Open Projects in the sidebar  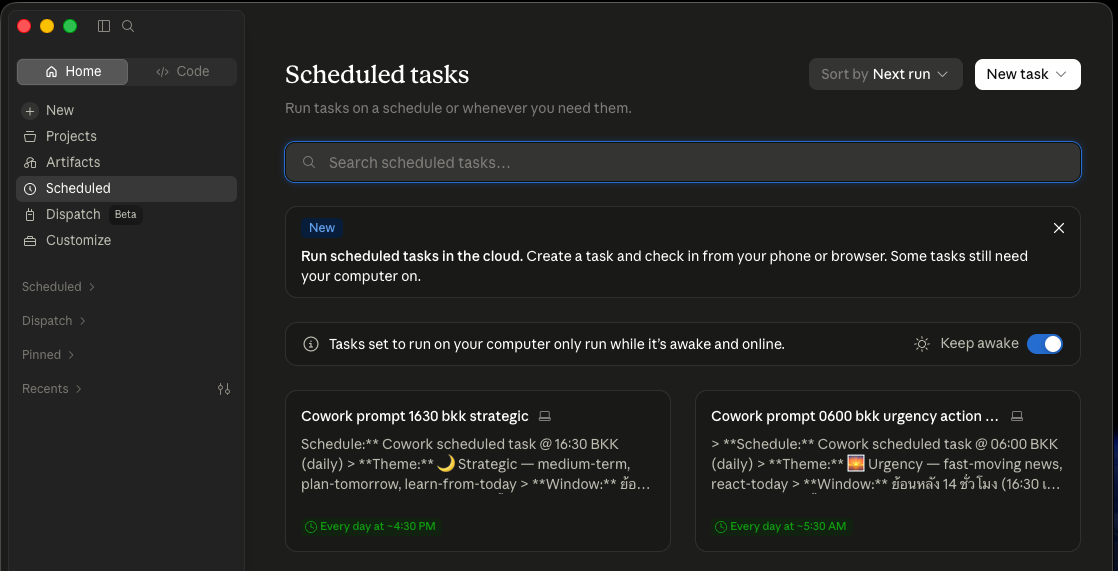[126, 136]
